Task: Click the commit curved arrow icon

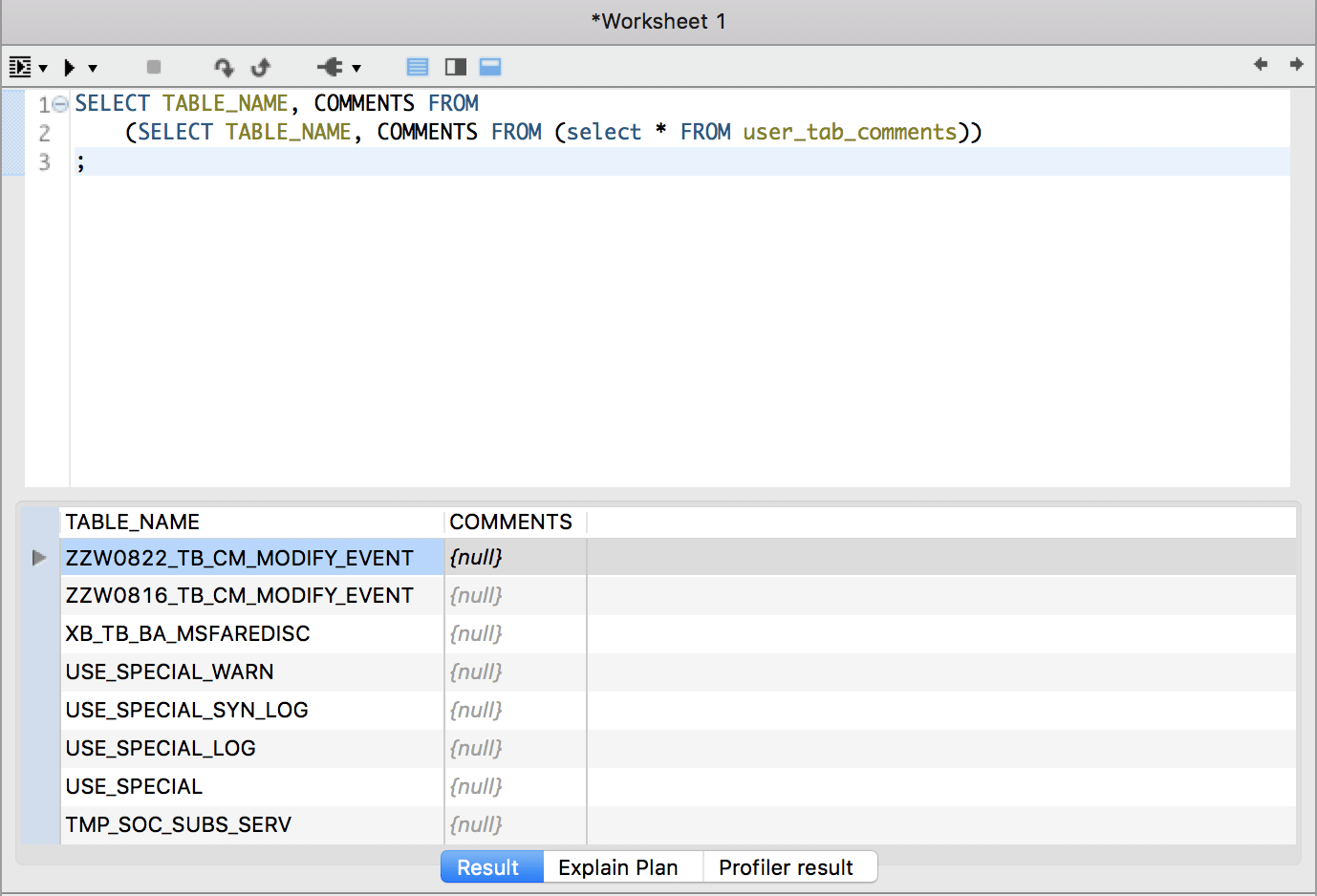Action: [x=224, y=67]
